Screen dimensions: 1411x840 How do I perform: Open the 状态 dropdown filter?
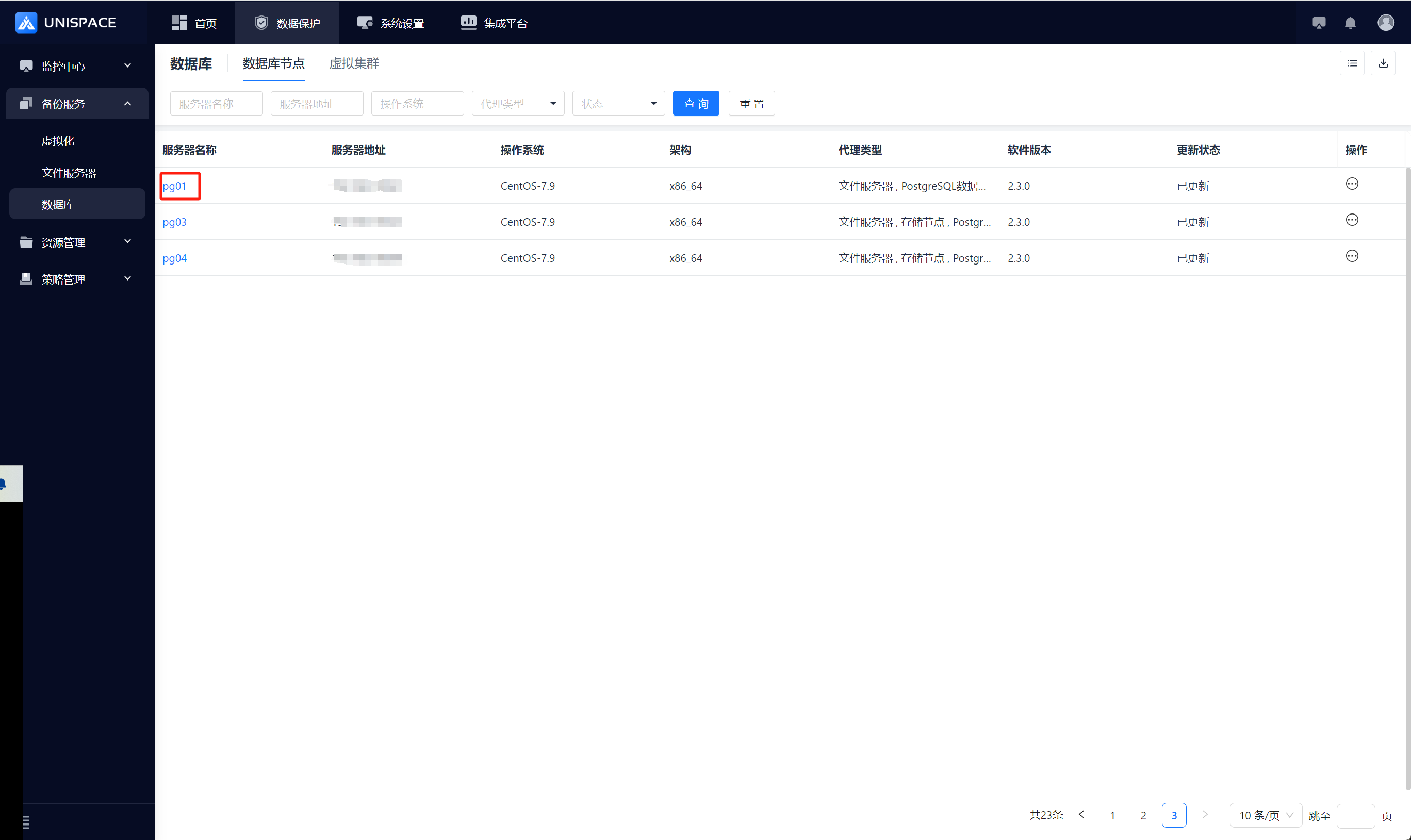618,104
